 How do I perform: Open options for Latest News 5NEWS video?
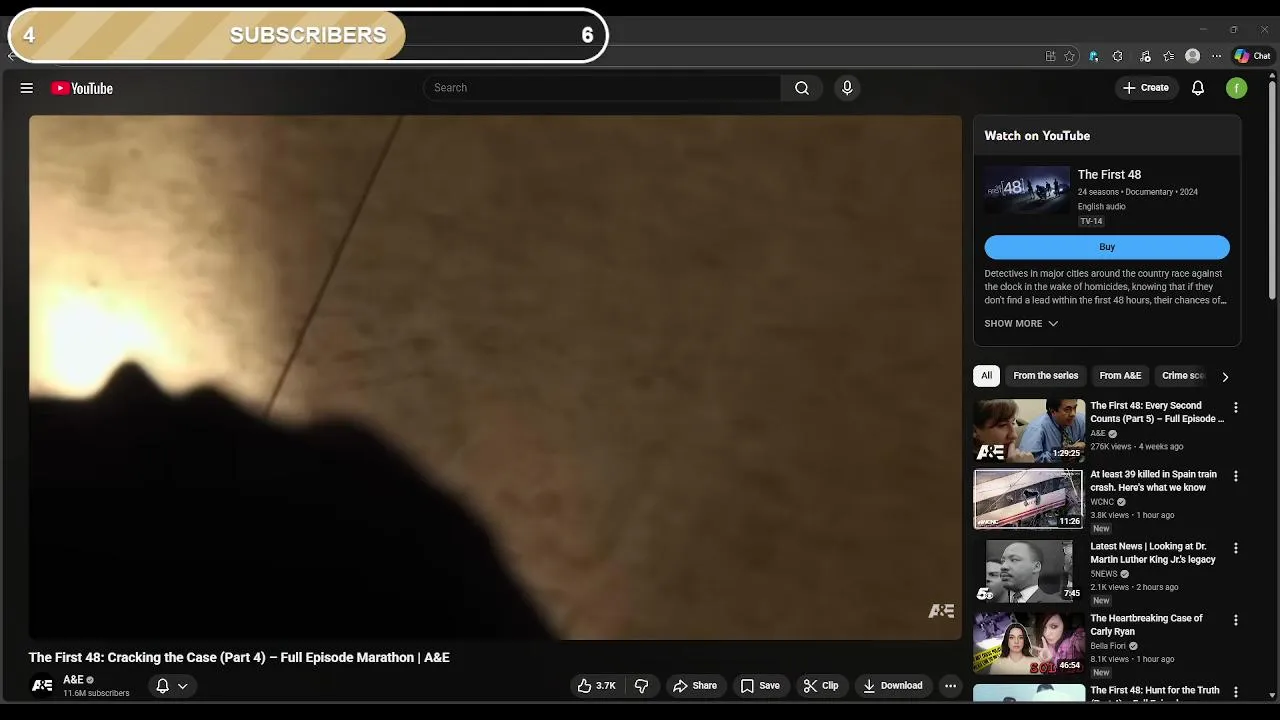pos(1236,548)
